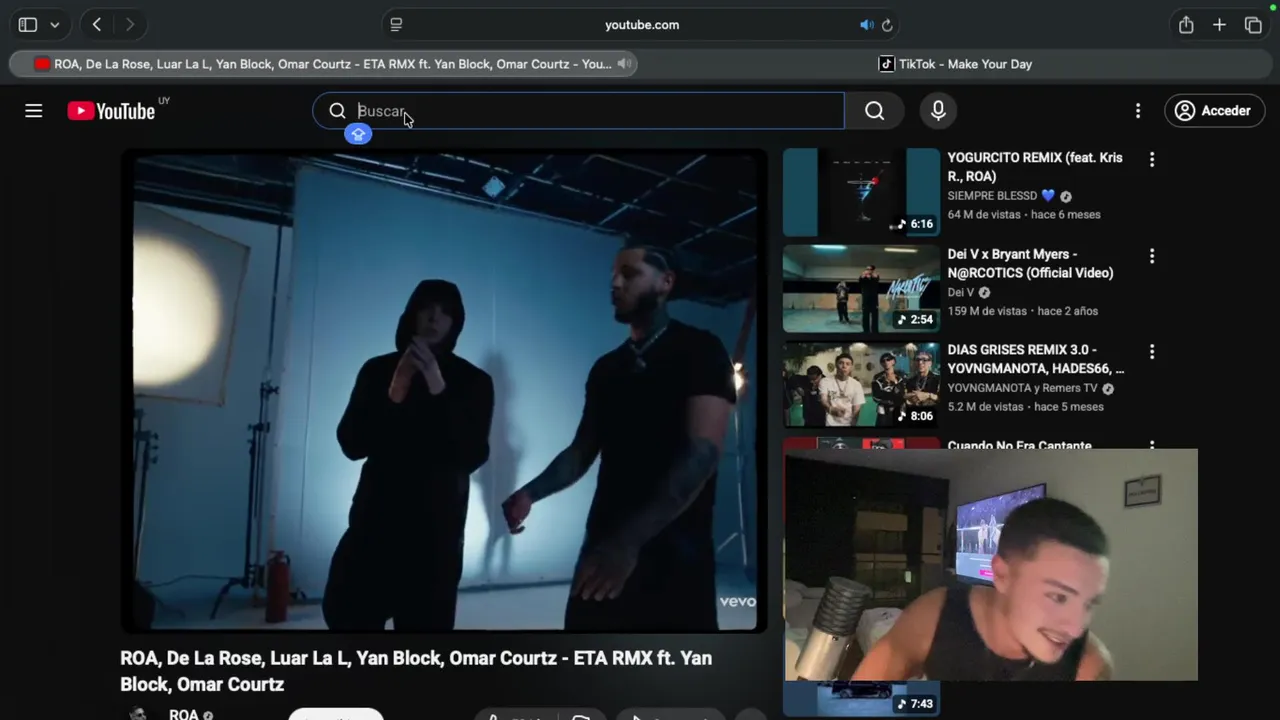Show the tab overview

tap(1253, 25)
